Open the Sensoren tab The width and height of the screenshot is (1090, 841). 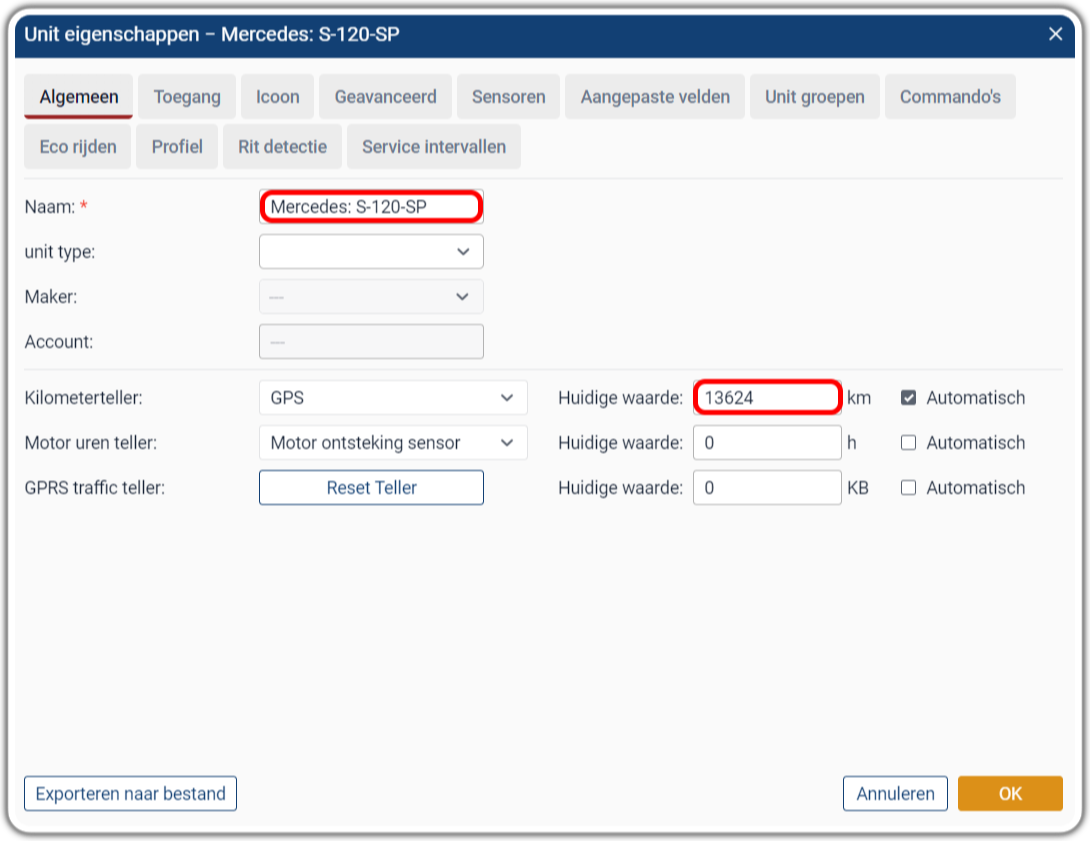(x=508, y=97)
